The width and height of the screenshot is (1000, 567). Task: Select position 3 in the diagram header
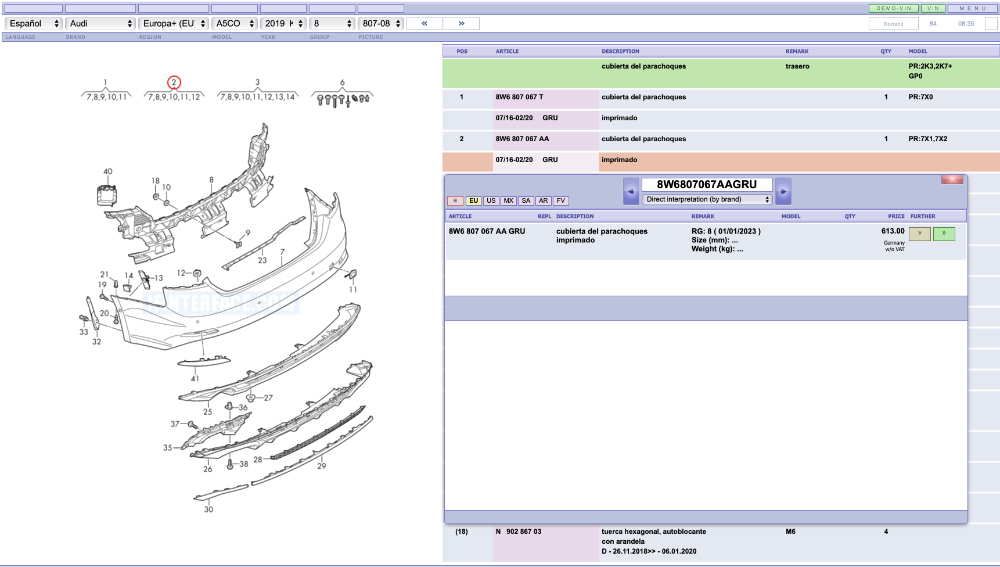point(257,83)
